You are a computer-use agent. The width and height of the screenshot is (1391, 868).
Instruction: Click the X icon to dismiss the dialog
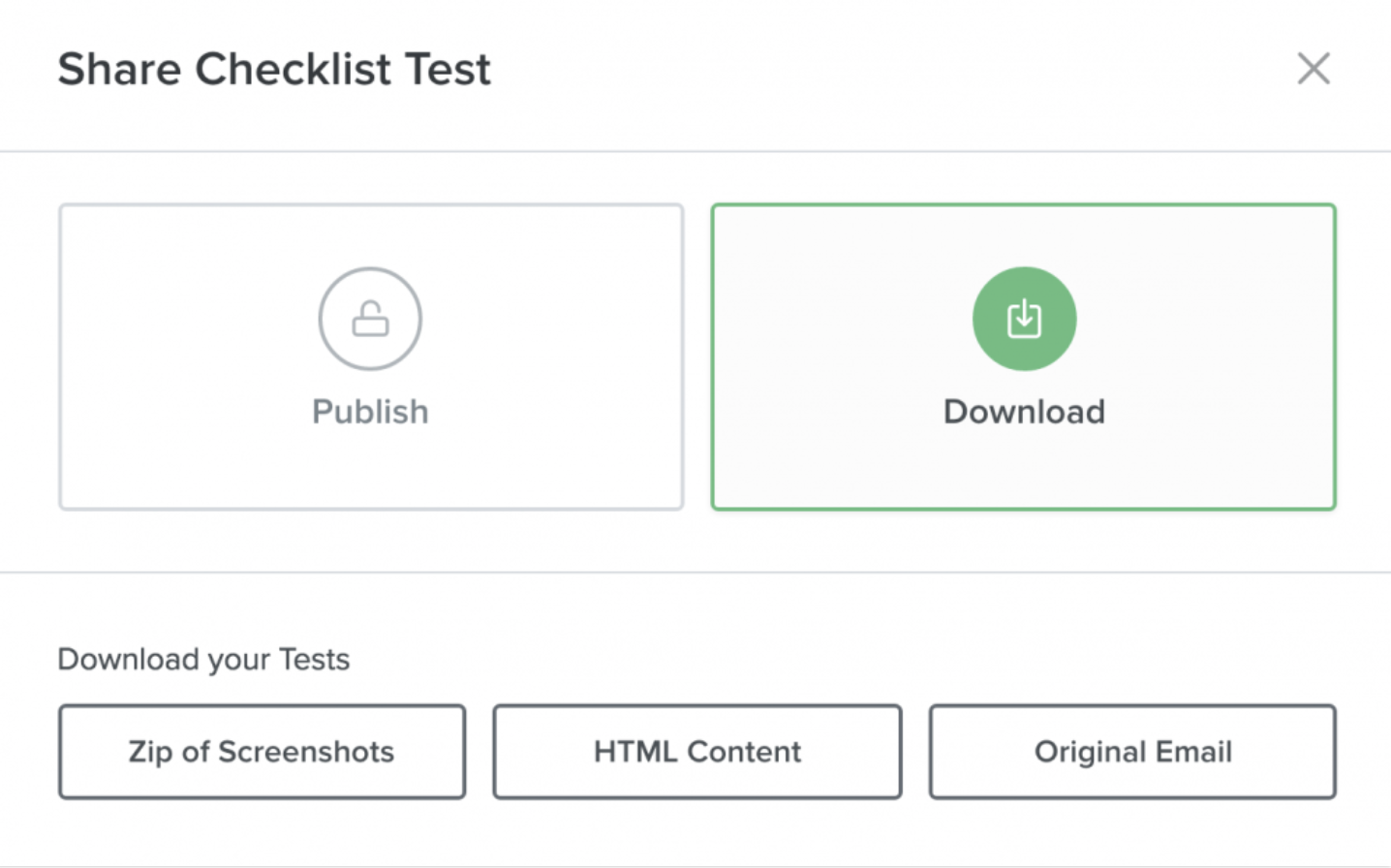pos(1313,68)
